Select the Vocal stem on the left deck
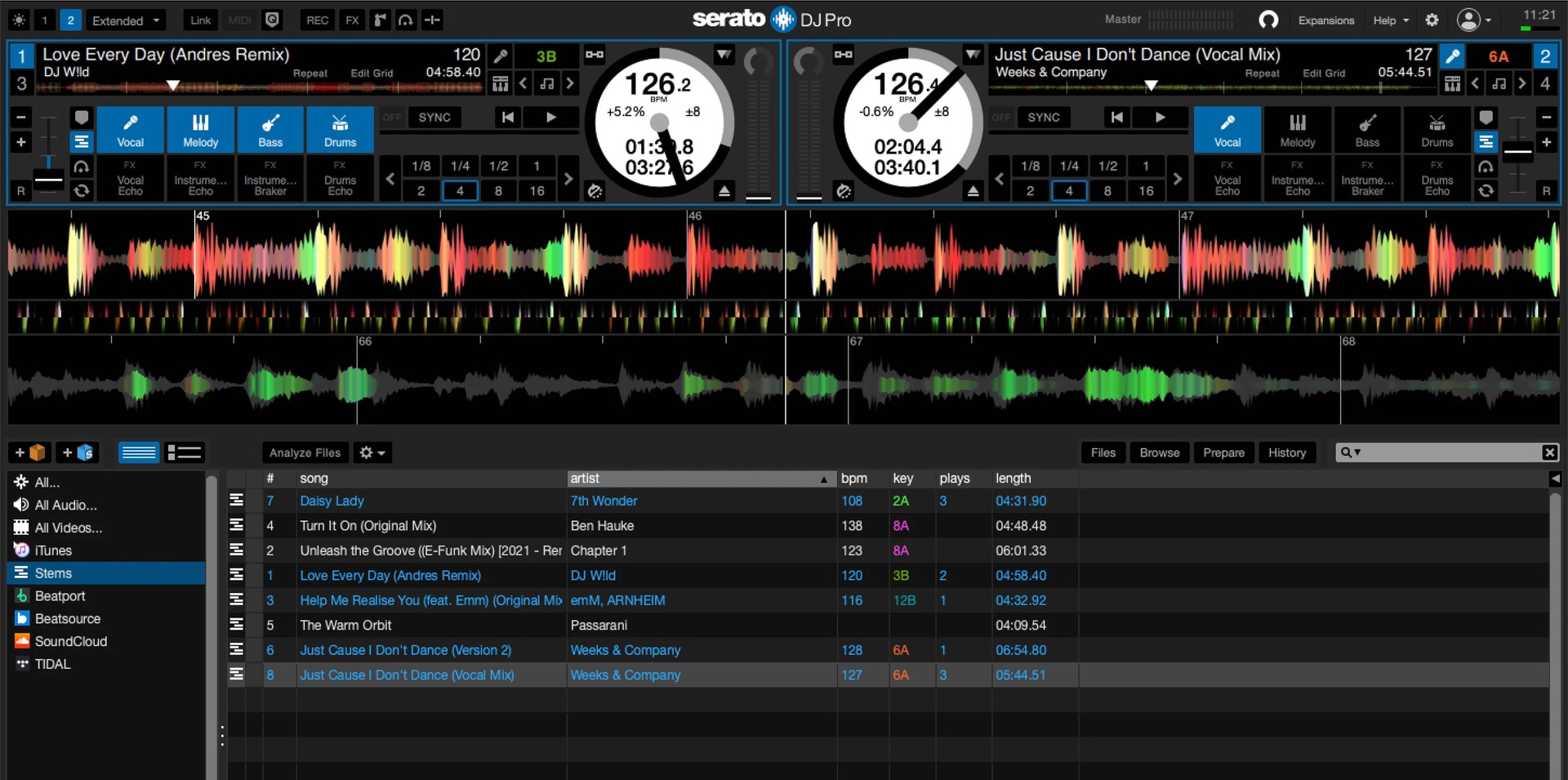This screenshot has width=1568, height=780. click(x=130, y=129)
